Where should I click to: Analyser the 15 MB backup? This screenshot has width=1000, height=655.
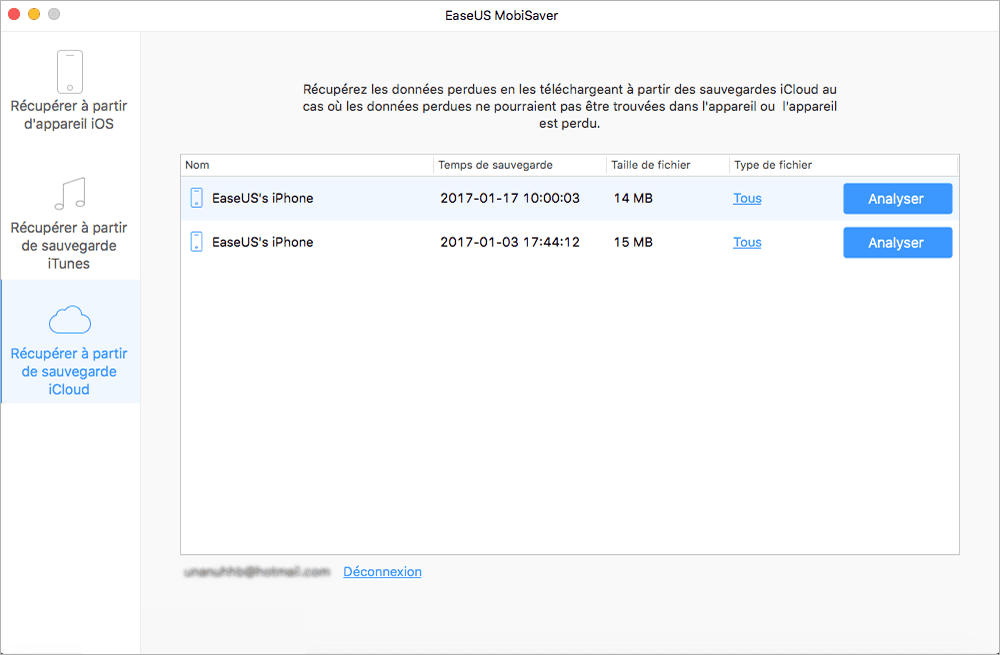tap(897, 242)
